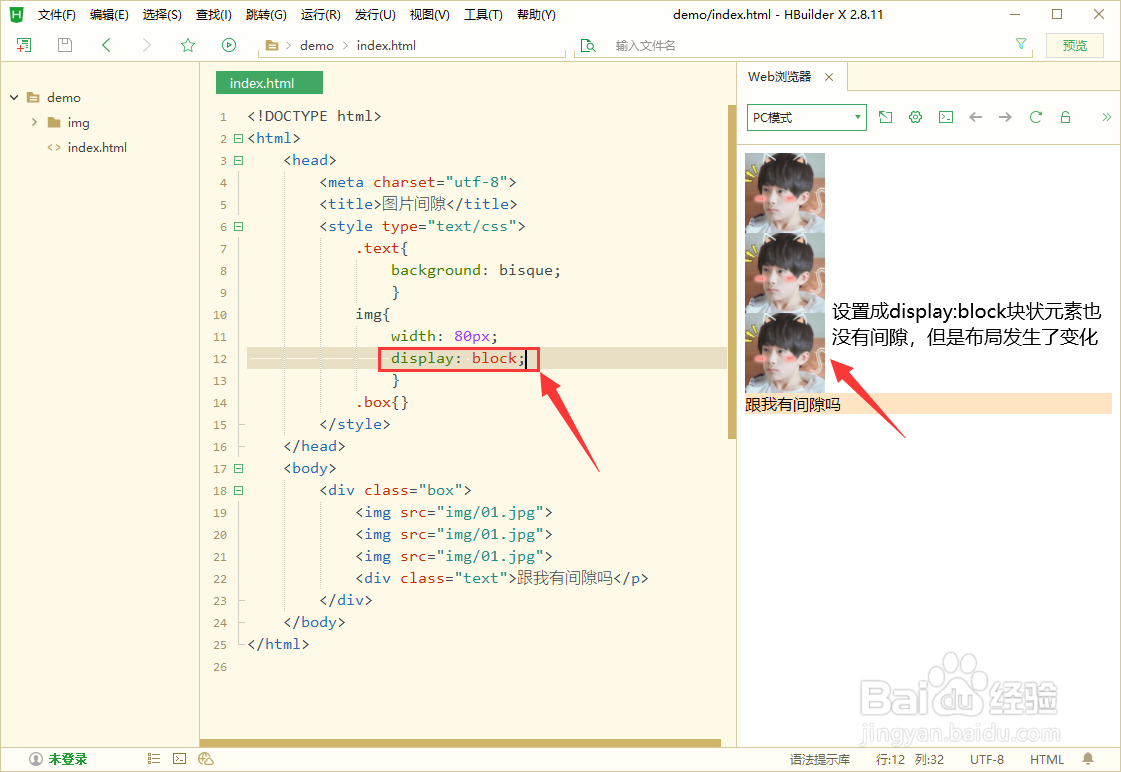Open browser settings via the gear icon

pos(915,117)
